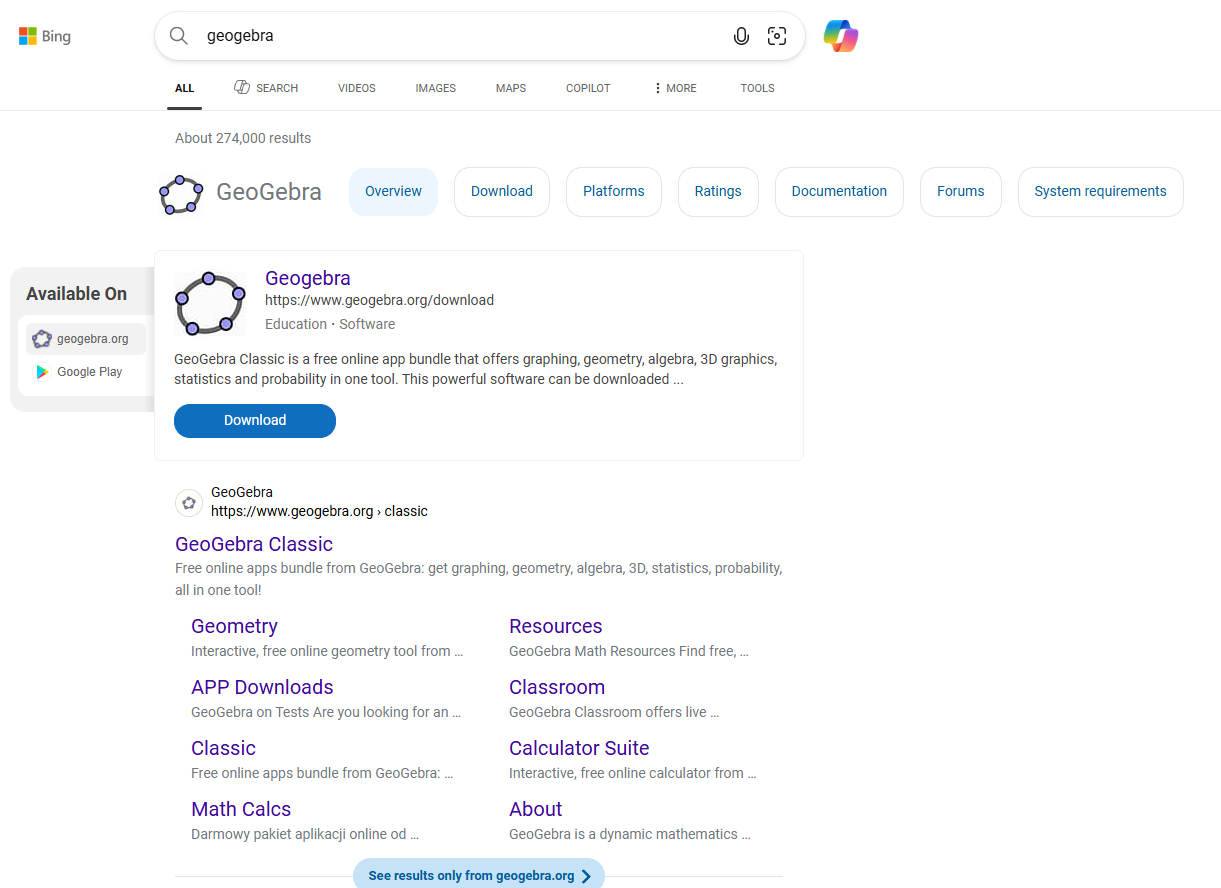Click geogebra.org/download URL in card

coord(379,300)
